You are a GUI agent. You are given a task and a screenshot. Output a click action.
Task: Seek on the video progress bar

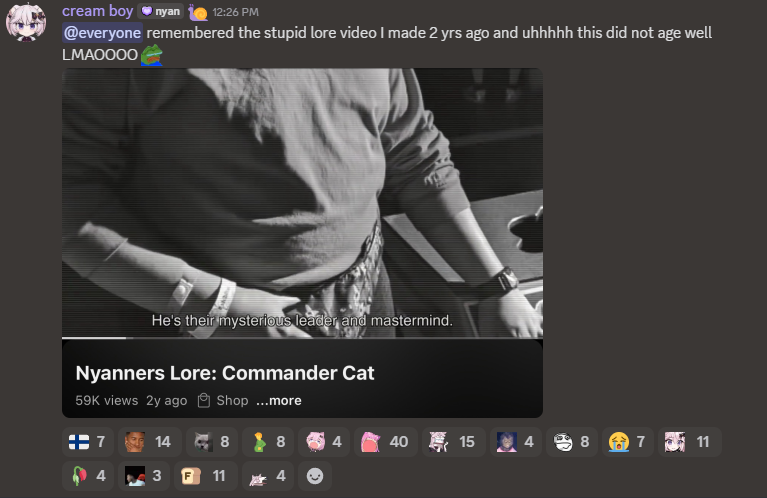tap(302, 338)
